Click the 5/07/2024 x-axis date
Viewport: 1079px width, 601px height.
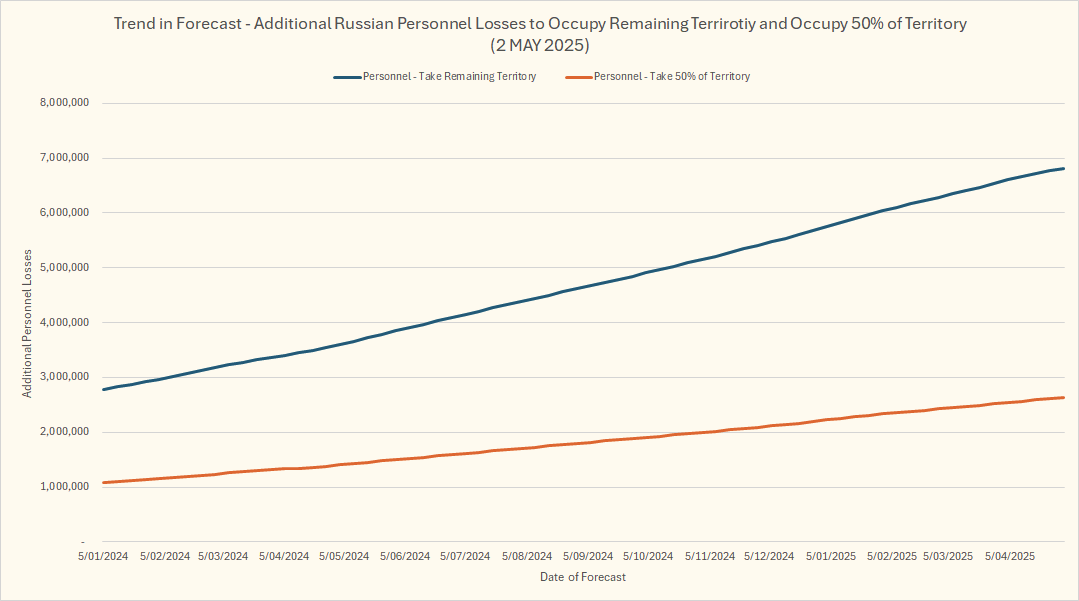[466, 556]
